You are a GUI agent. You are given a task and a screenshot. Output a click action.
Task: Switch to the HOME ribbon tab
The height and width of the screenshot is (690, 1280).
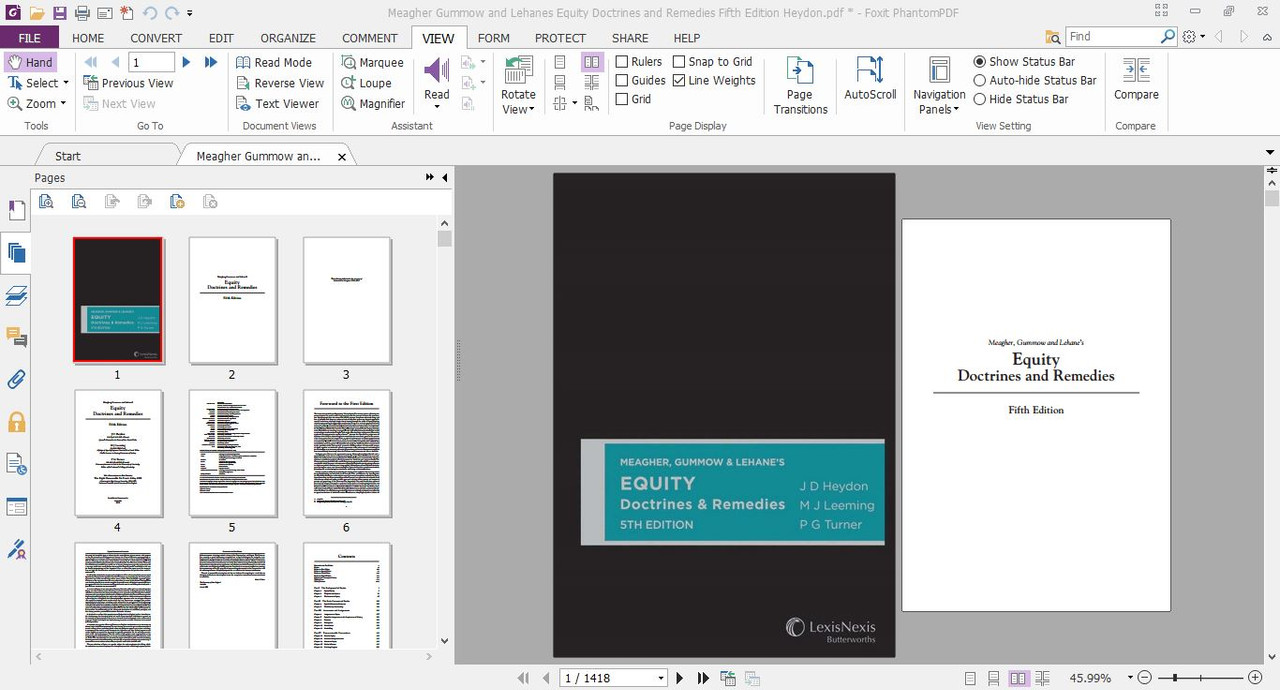pyautogui.click(x=88, y=38)
